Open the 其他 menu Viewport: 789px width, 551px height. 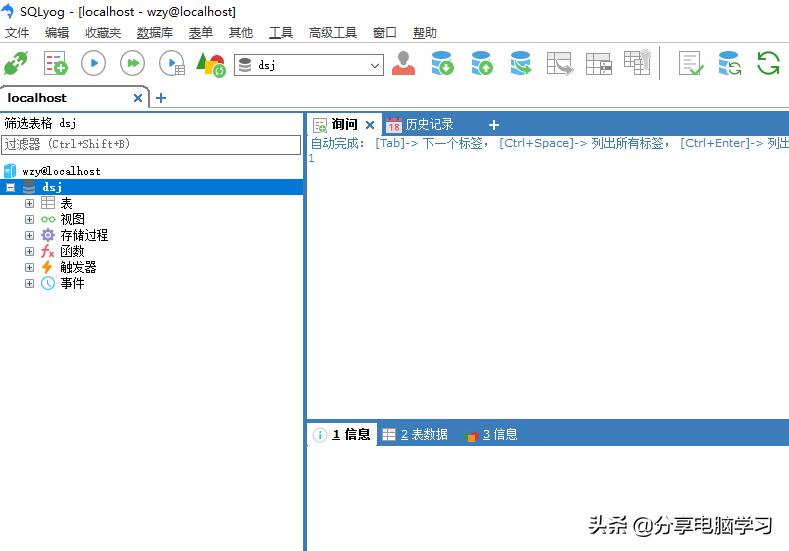[241, 33]
